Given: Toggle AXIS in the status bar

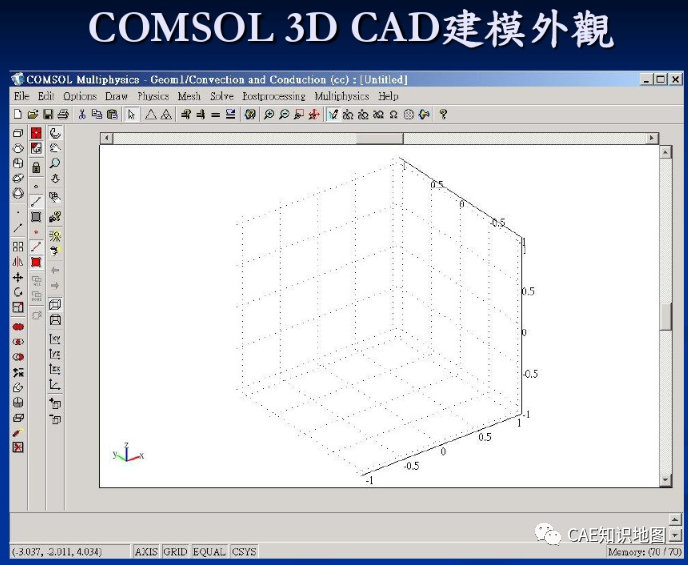Looking at the screenshot, I should [x=146, y=551].
